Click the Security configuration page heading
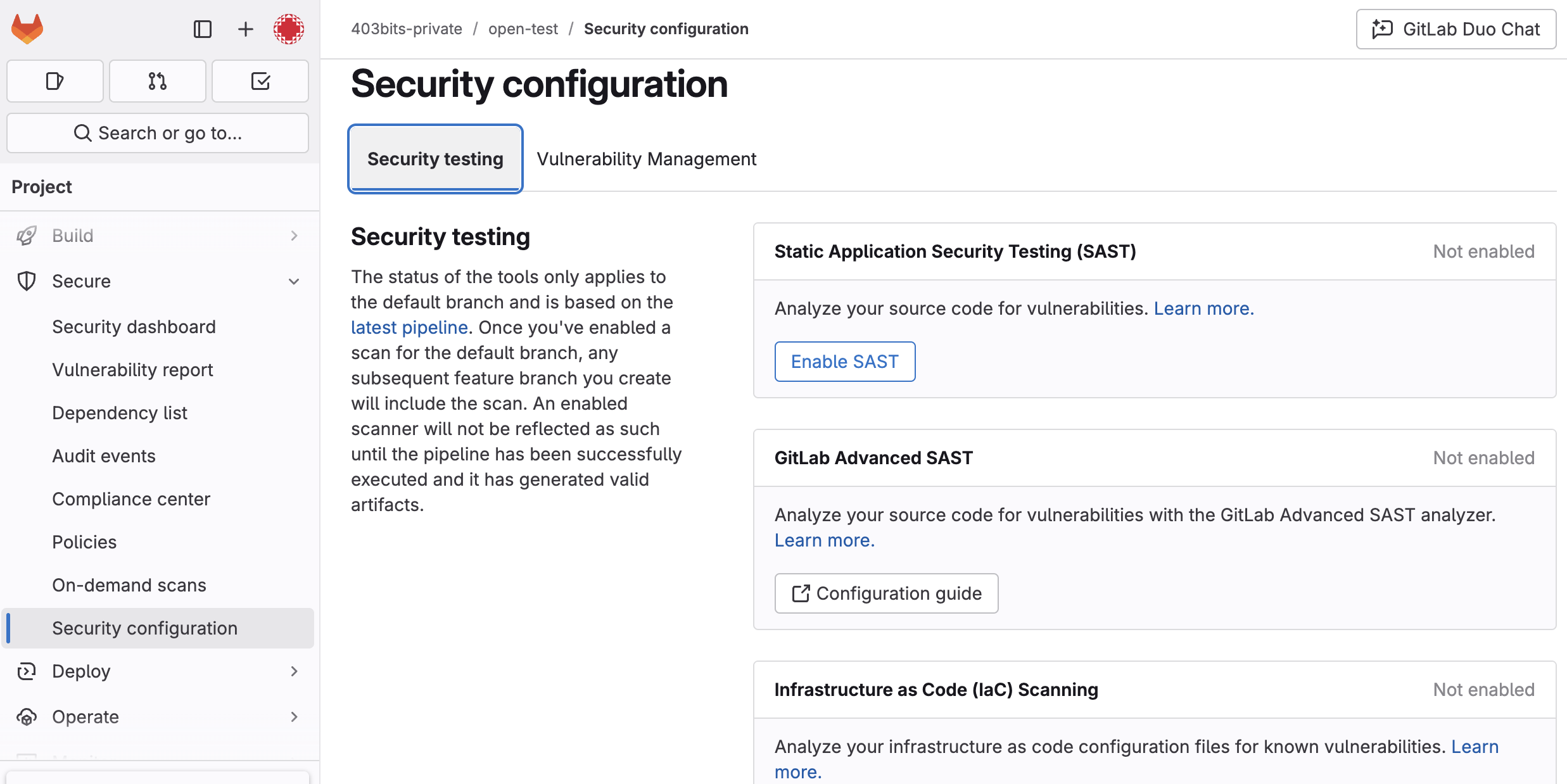 tap(540, 84)
